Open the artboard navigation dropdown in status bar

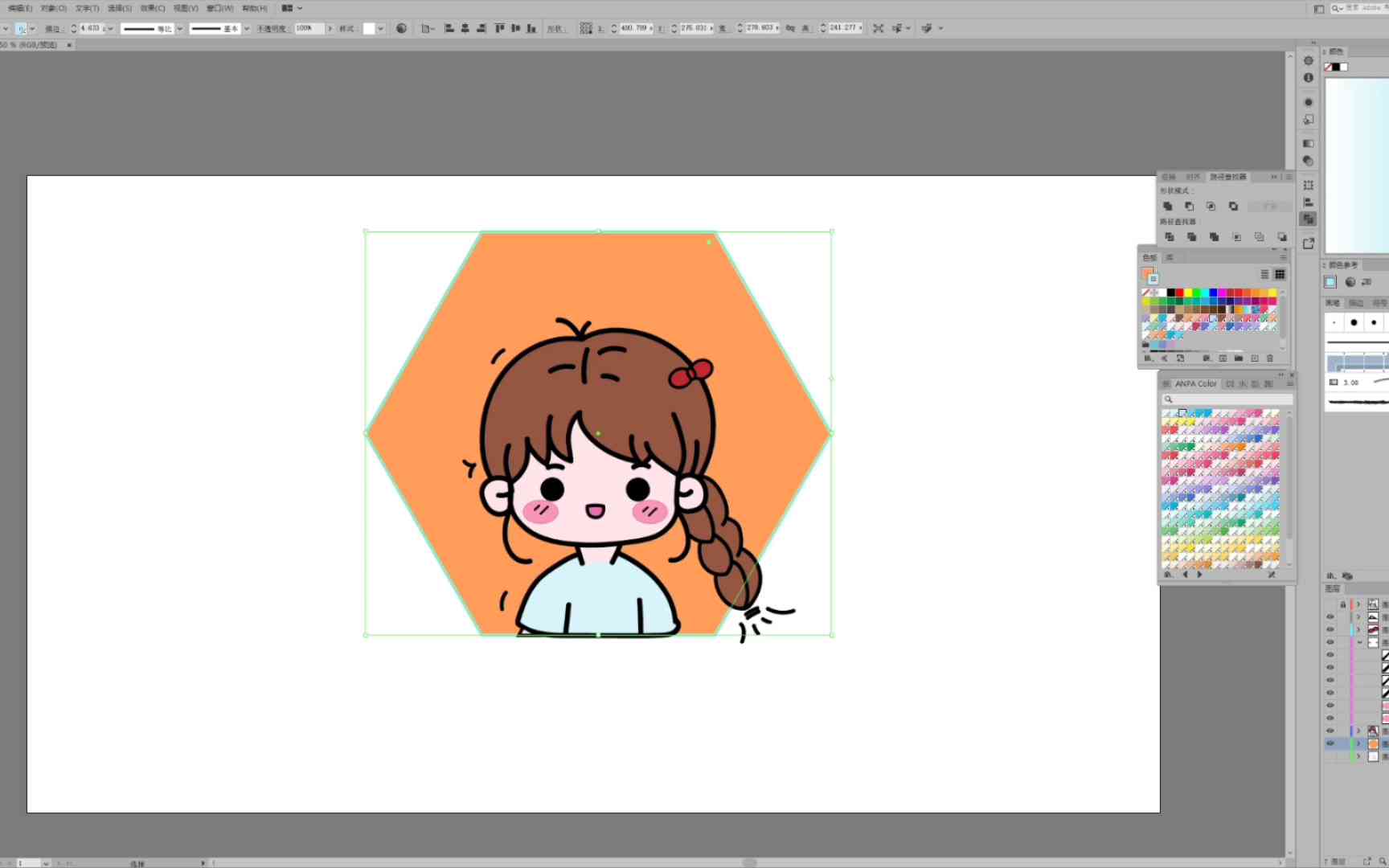[x=46, y=863]
